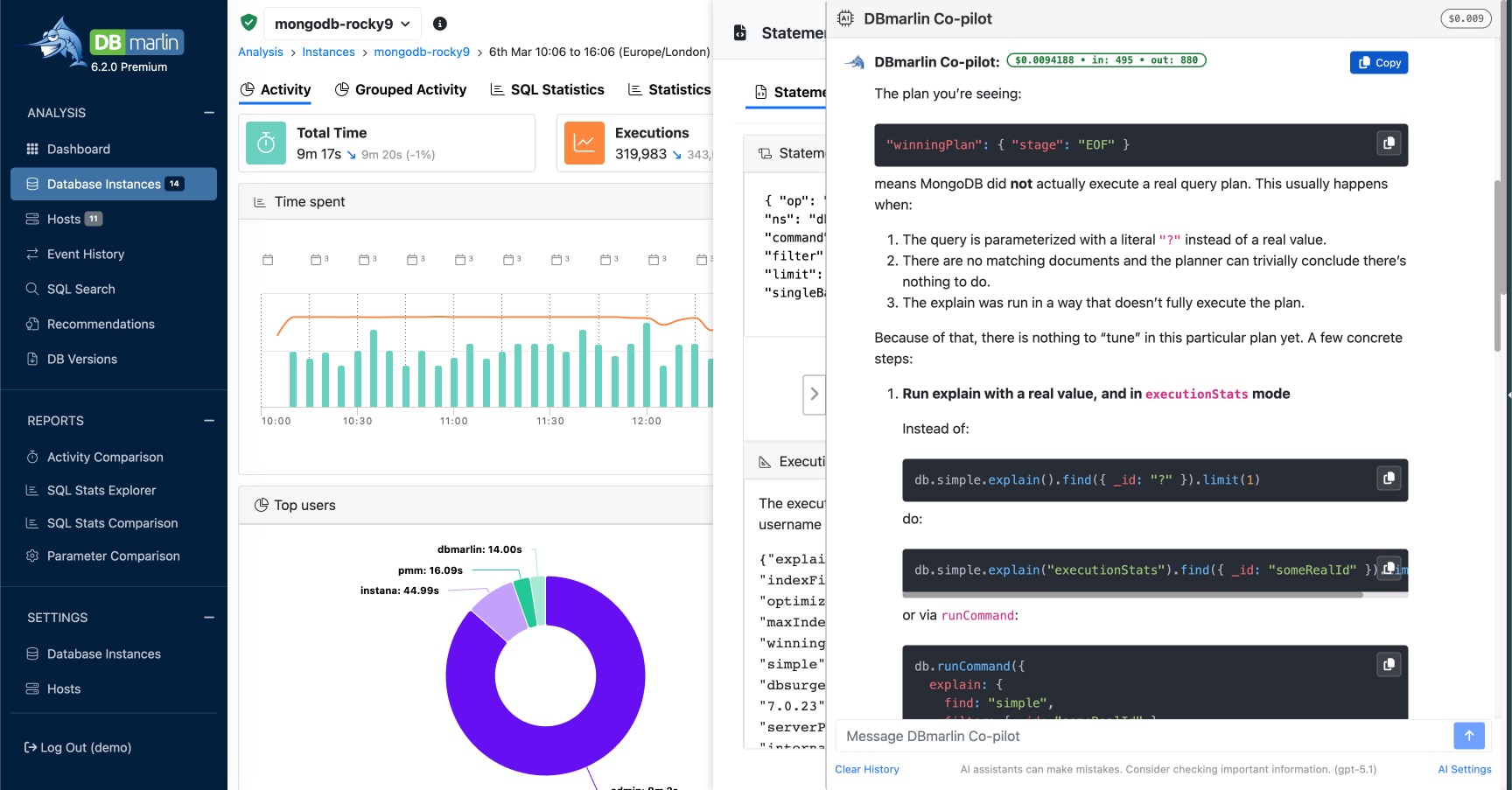
Task: Open DB Versions page
Action: pos(114,359)
